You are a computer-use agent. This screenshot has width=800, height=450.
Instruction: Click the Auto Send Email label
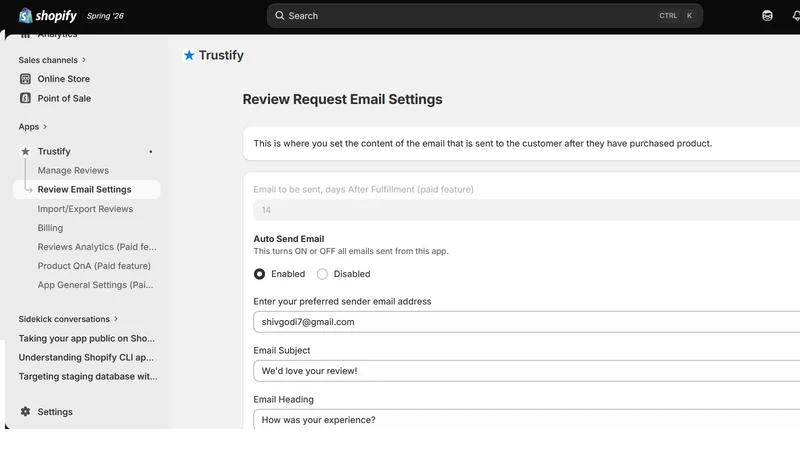tap(289, 239)
